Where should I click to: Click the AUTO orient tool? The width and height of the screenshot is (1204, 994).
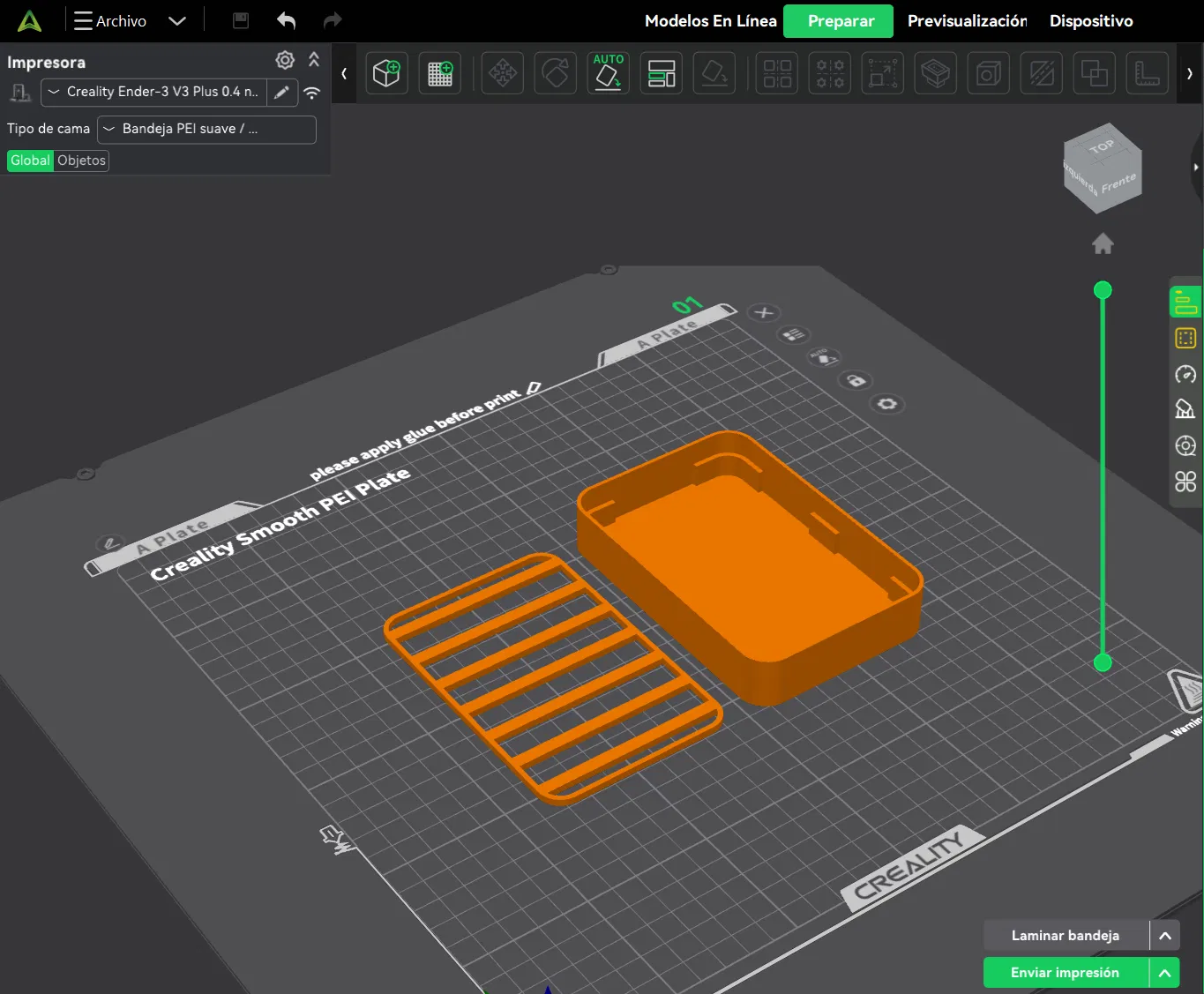click(x=608, y=73)
